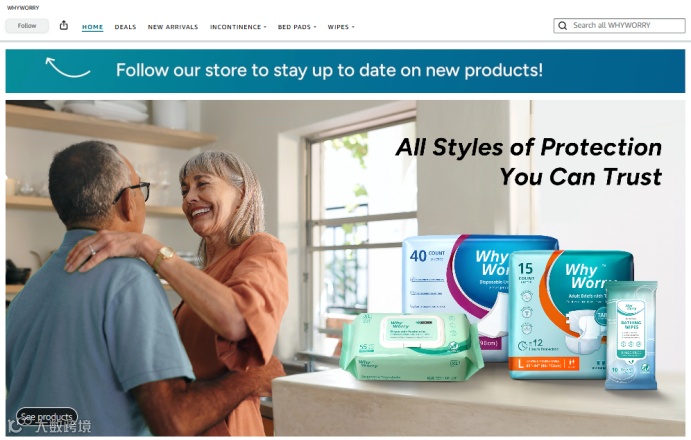The image size is (691, 440).
Task: Open the DEALS tab
Action: coord(125,27)
